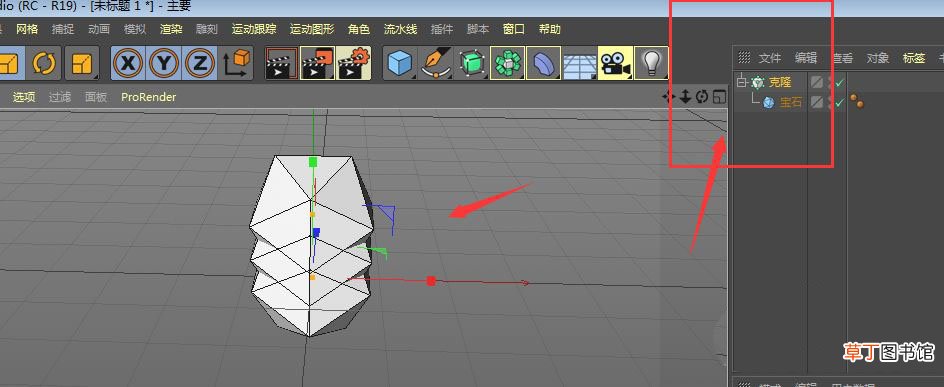Click the Object Manager grip handle icon
This screenshot has width=944, height=387.
(x=744, y=58)
